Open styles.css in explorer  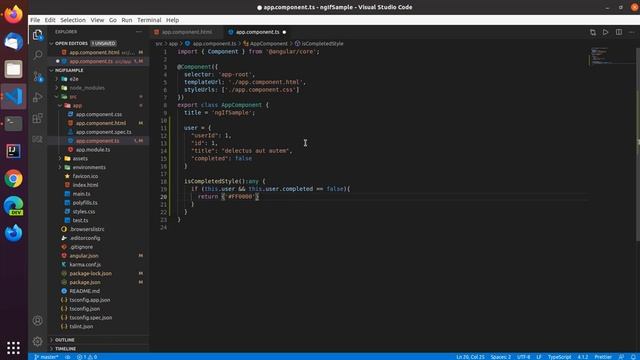point(84,211)
